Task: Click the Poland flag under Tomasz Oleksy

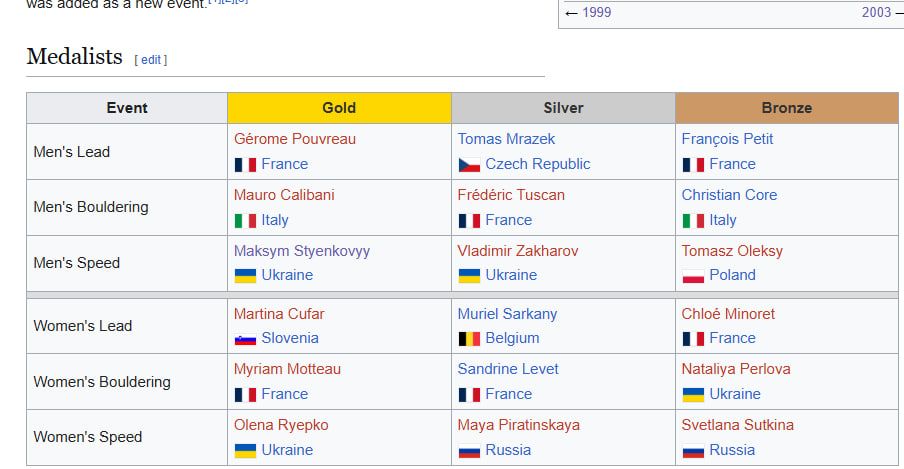Action: click(x=693, y=276)
